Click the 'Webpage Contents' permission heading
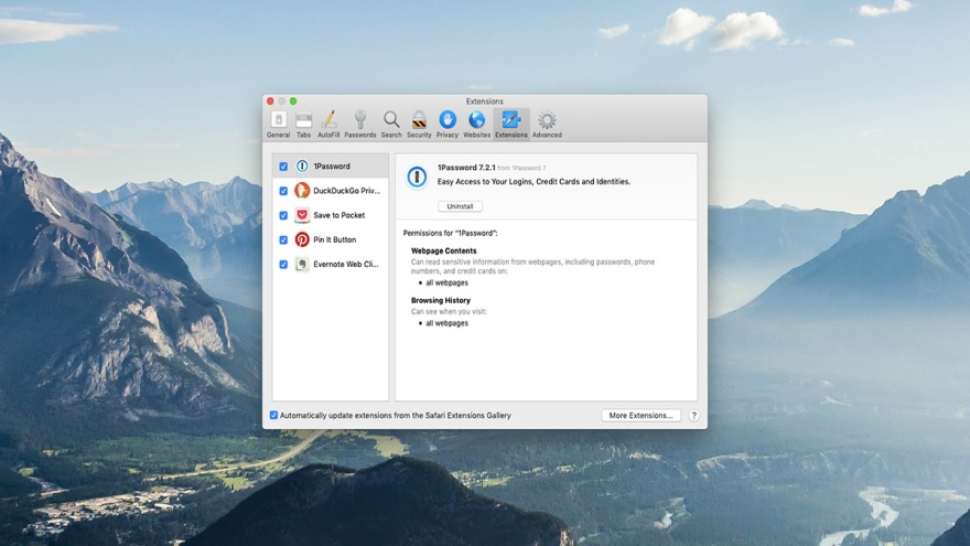Screen dimensions: 970x546 [x=444, y=251]
